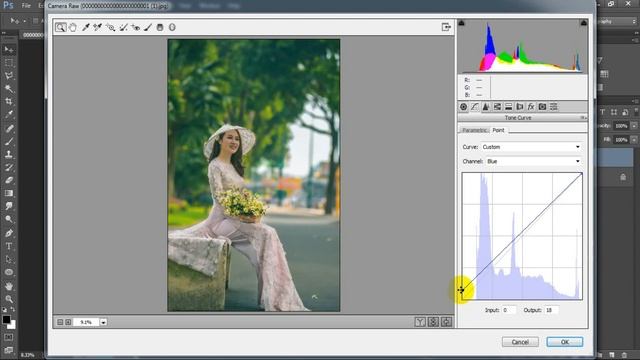Select Photoshop Brush tool
The image size is (640, 360).
(x=9, y=142)
